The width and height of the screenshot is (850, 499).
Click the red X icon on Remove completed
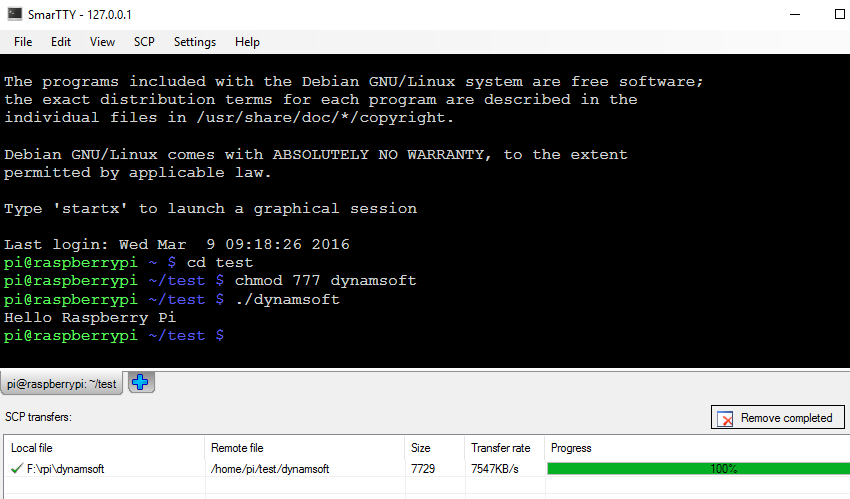(x=725, y=418)
